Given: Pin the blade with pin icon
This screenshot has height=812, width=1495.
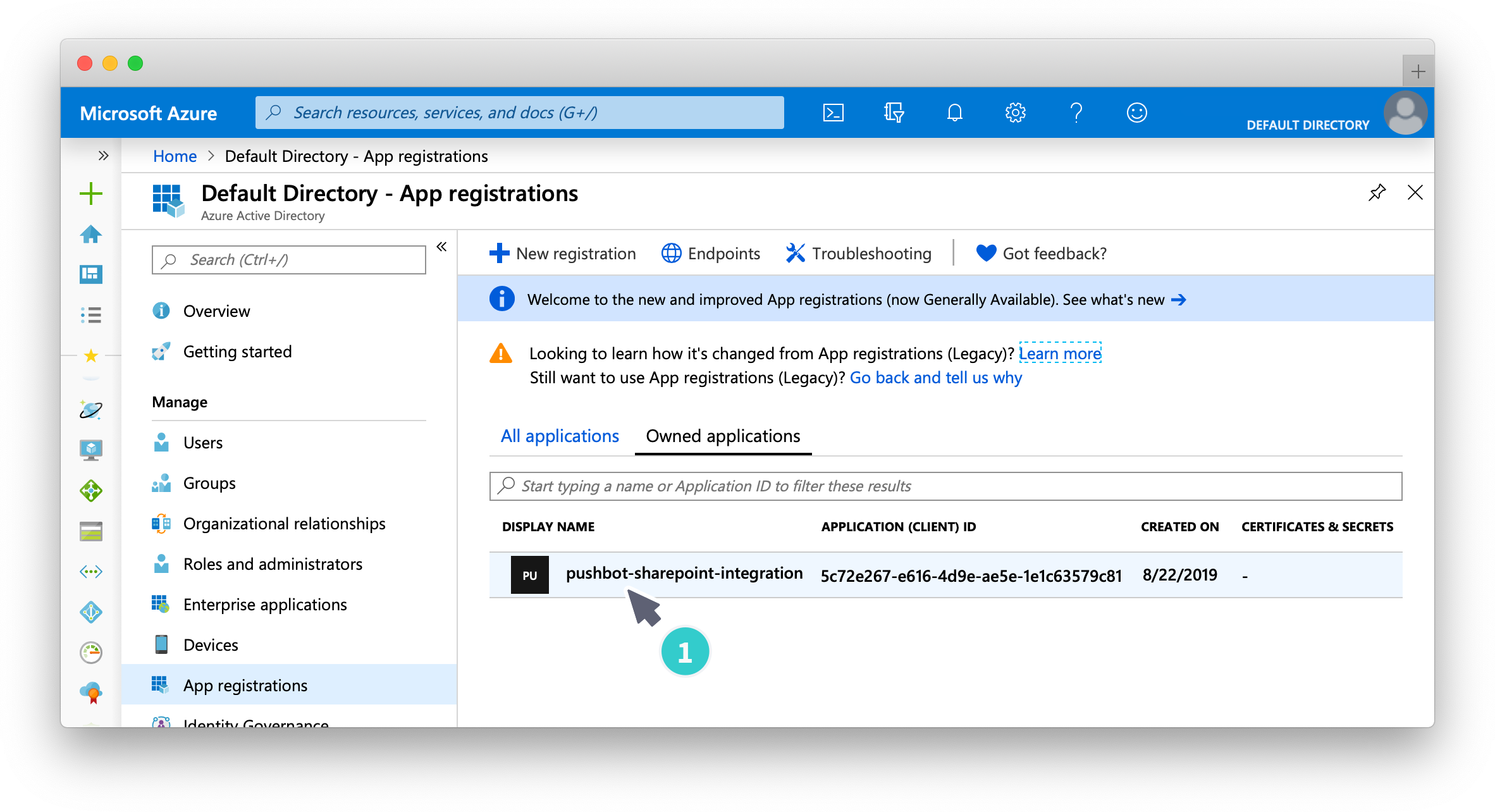Looking at the screenshot, I should (x=1377, y=193).
